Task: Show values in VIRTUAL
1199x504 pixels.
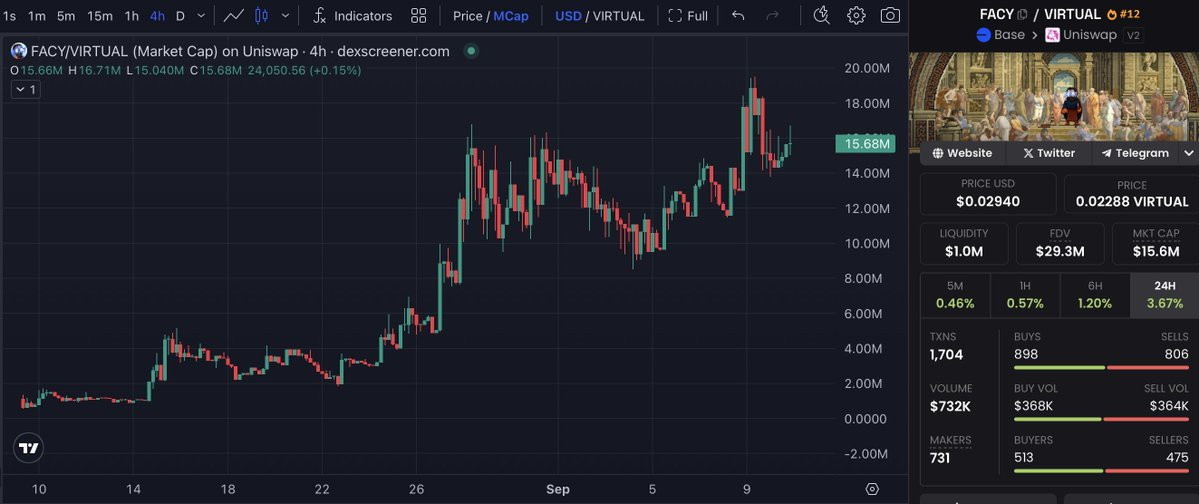Action: coord(619,15)
